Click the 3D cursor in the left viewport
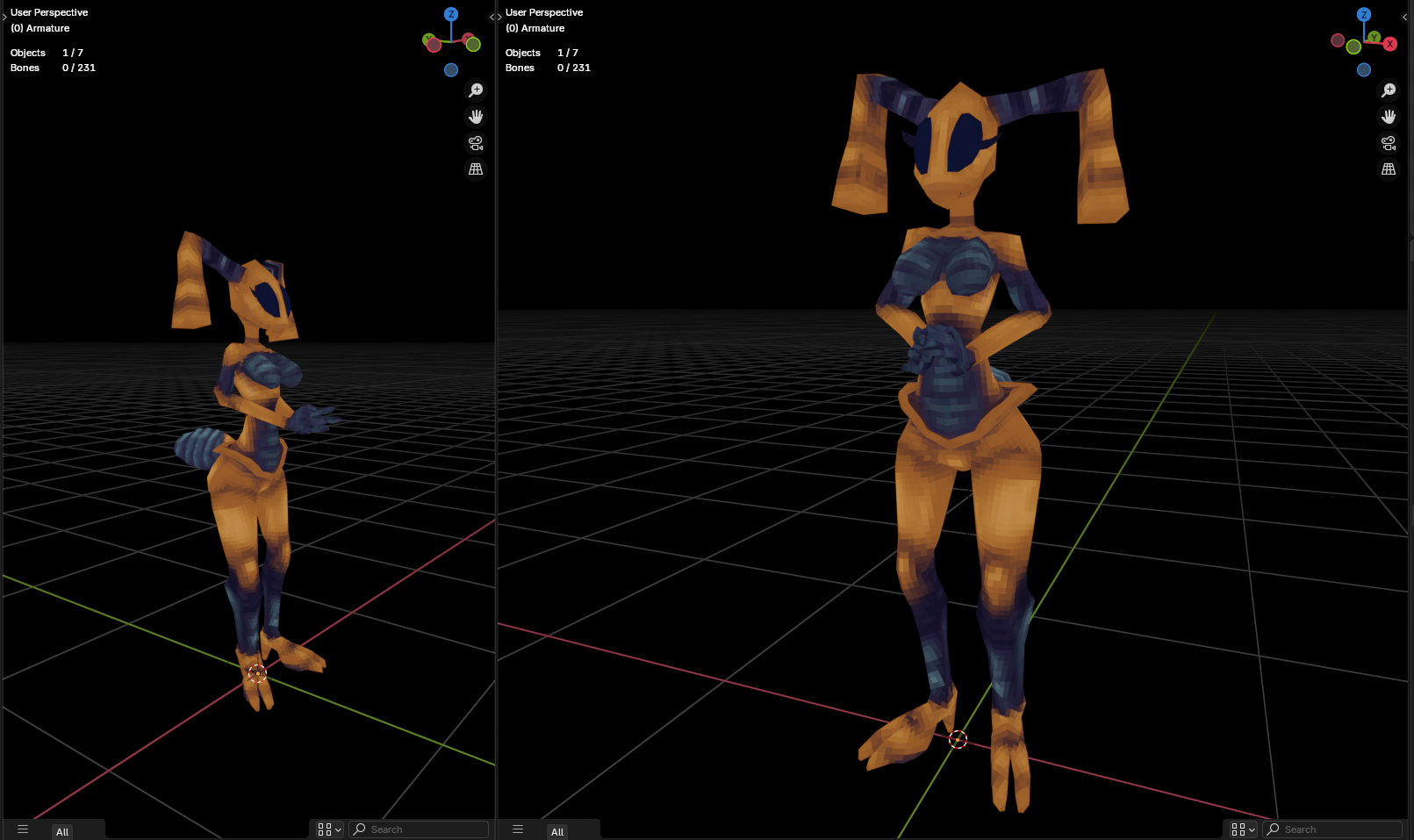The image size is (1414, 840). point(257,674)
